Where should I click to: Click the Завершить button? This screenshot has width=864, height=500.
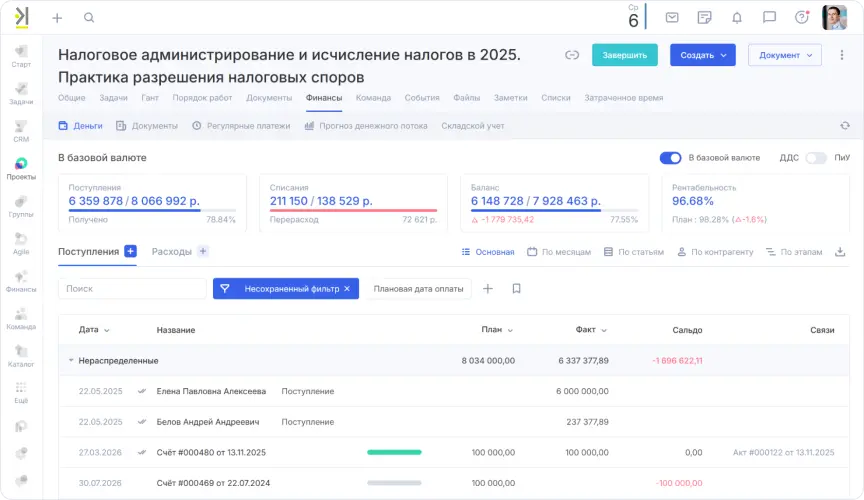(x=625, y=55)
